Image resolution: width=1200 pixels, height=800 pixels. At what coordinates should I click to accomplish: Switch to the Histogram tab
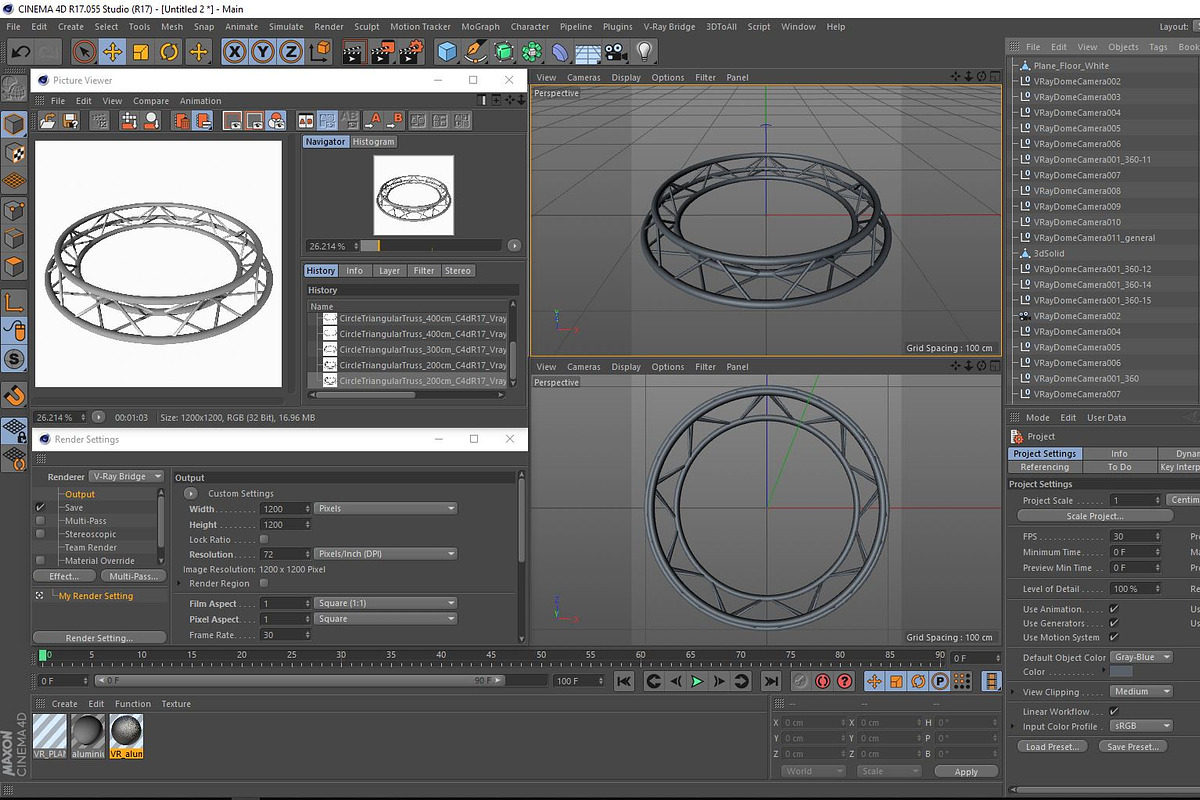[x=373, y=142]
